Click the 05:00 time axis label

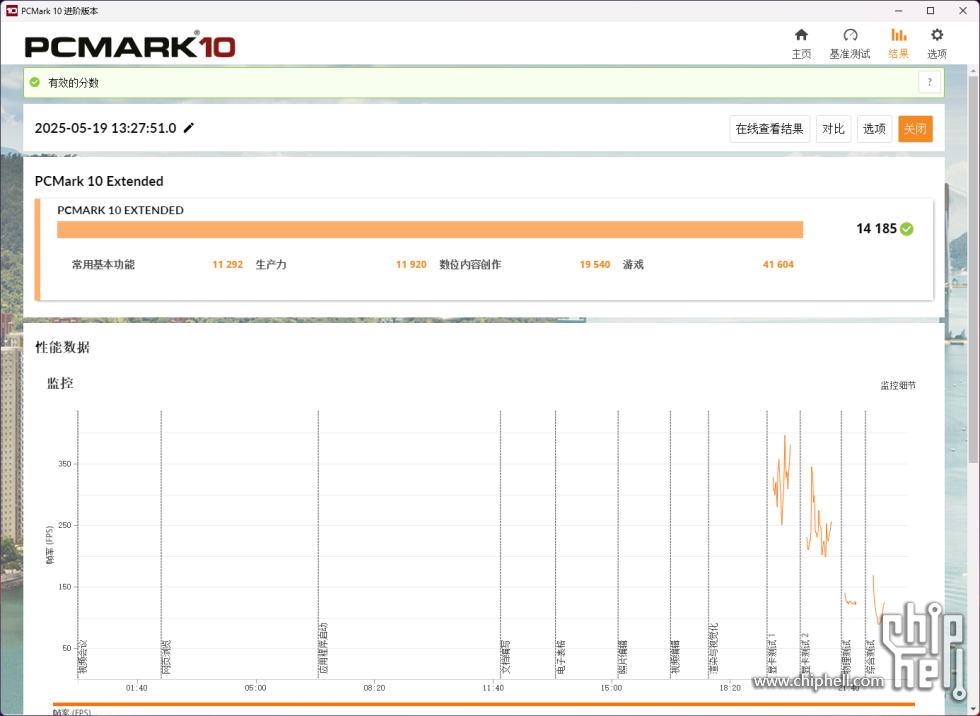(x=255, y=688)
